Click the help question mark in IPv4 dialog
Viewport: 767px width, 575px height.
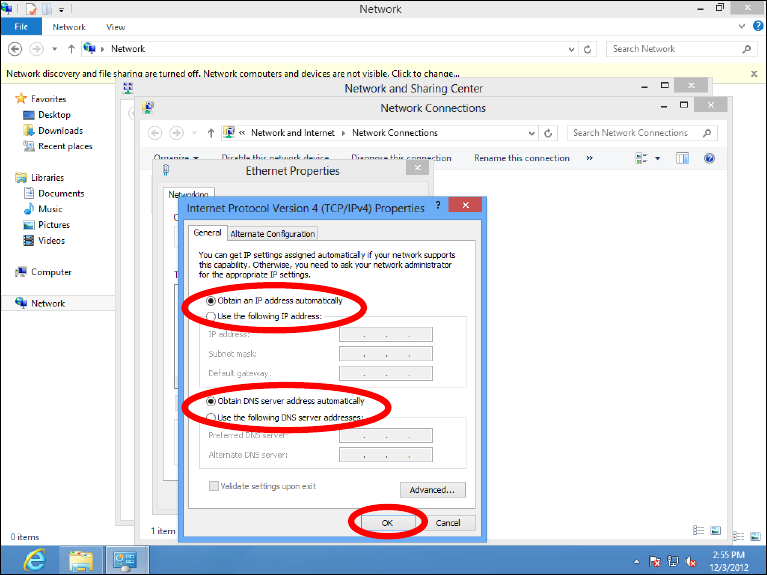coord(438,205)
